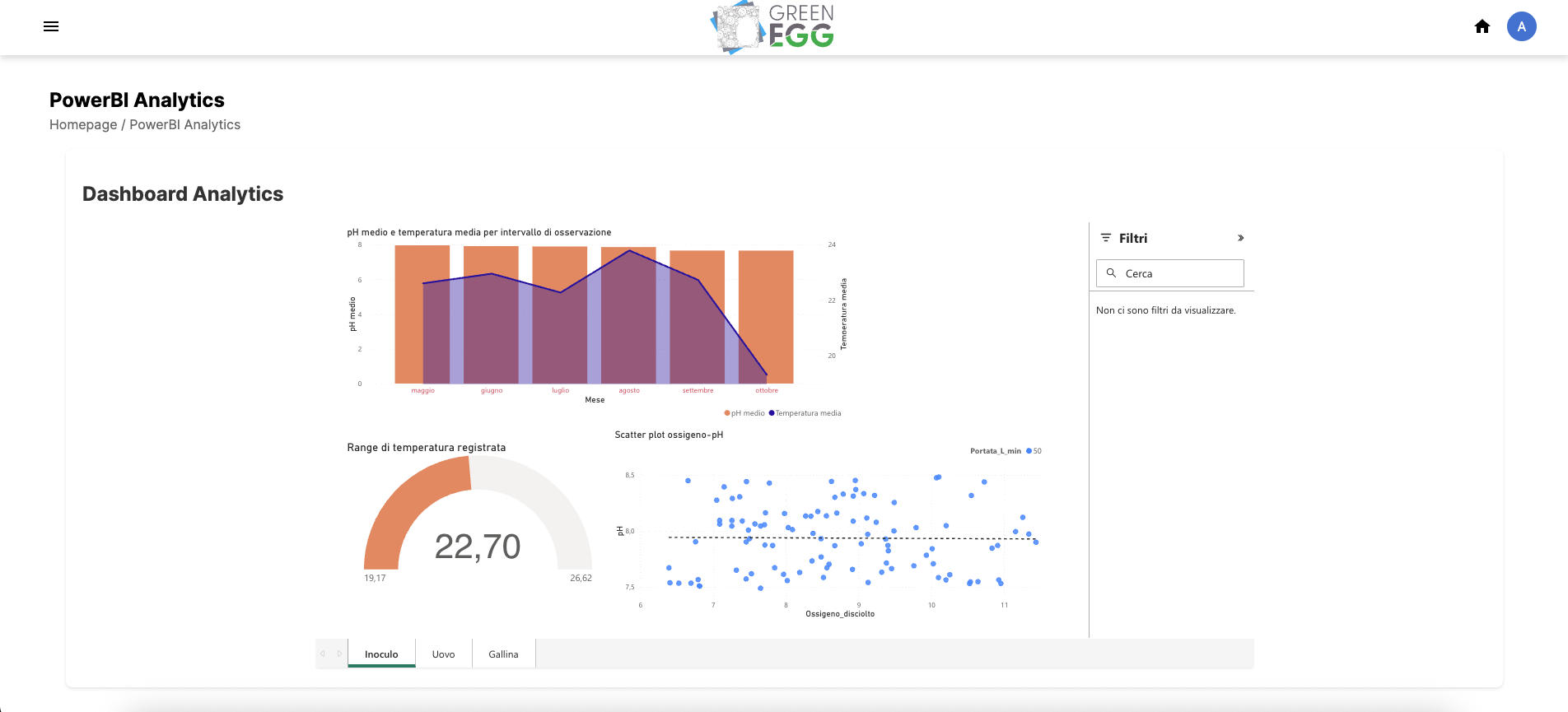The width and height of the screenshot is (1568, 712).
Task: Click the Filtri filter icon
Action: point(1106,238)
